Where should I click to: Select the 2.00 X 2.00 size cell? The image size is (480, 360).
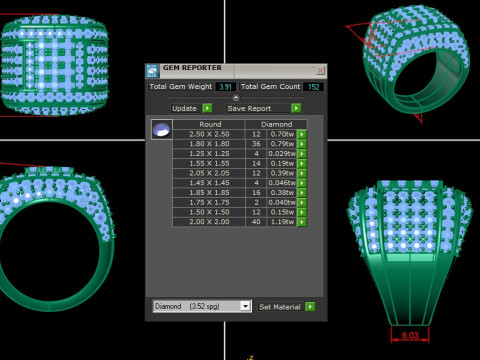[x=209, y=222]
